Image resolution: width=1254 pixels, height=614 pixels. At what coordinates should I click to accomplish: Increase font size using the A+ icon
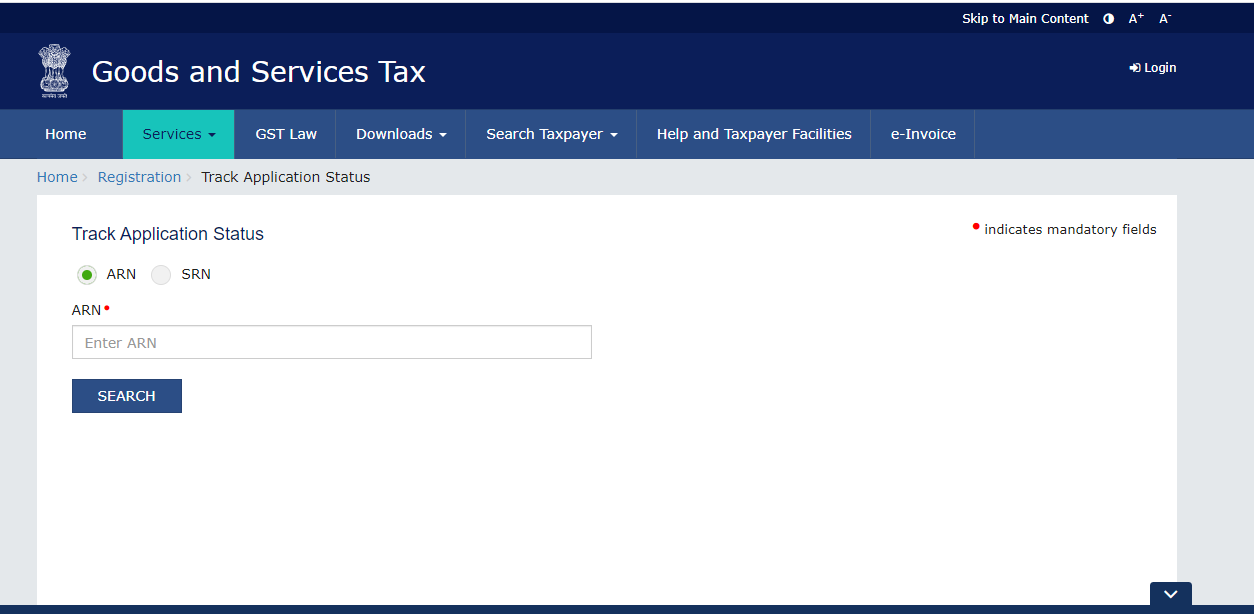click(x=1135, y=18)
